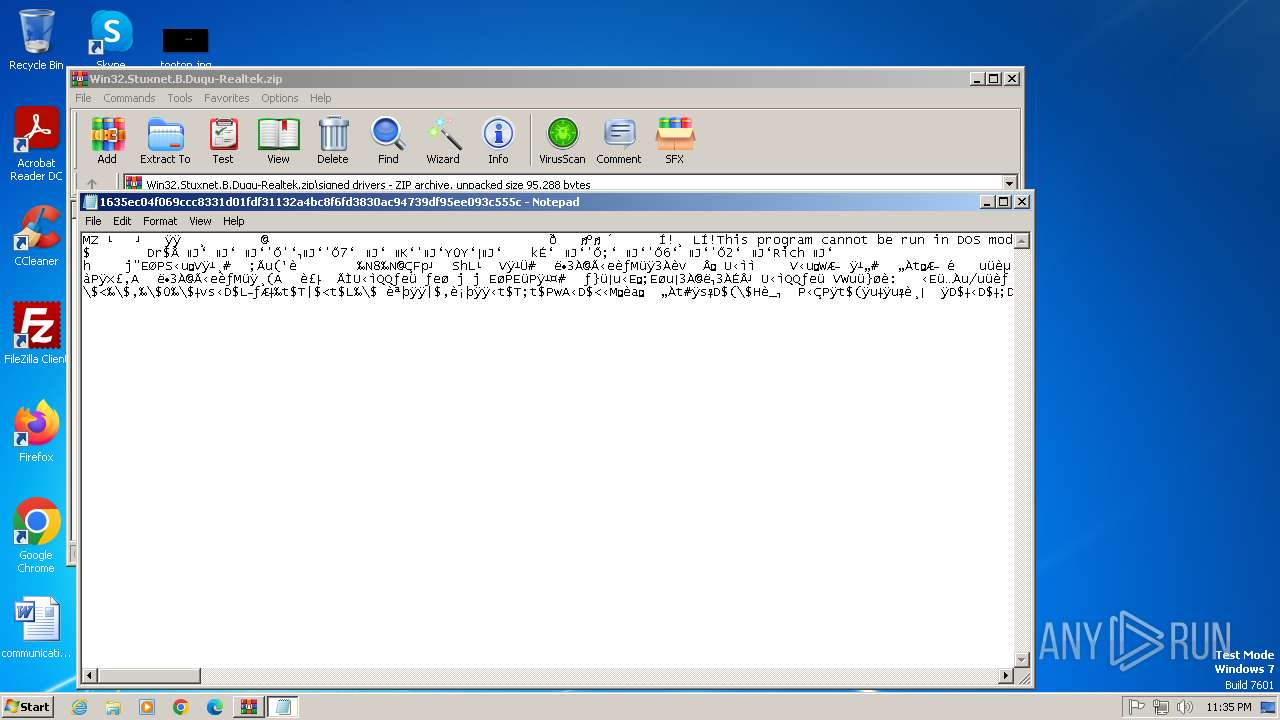
Task: Click Notepad horizontal scrollbar thumb
Action: pyautogui.click(x=148, y=676)
